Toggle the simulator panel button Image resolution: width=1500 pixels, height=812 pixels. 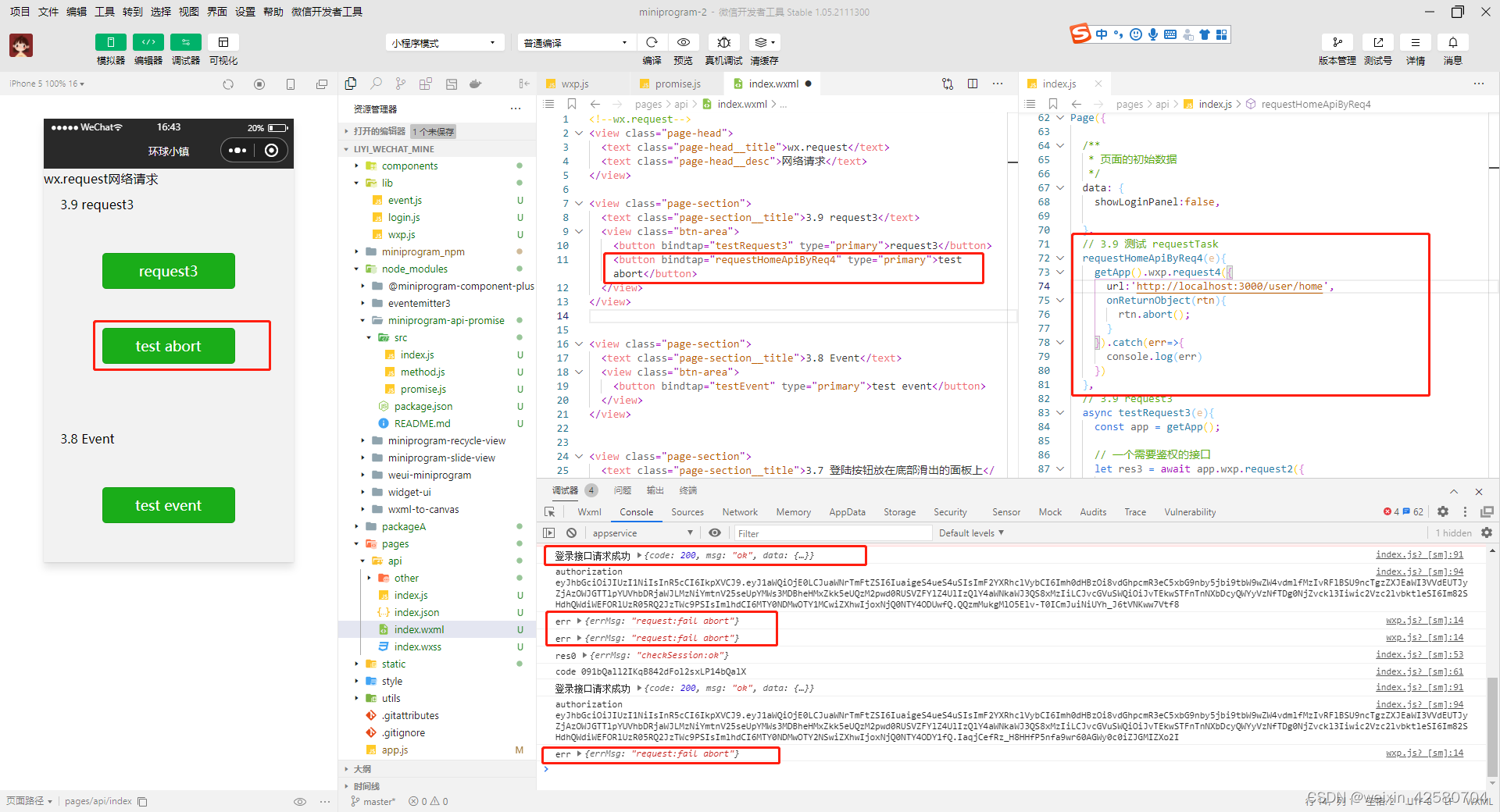(x=110, y=42)
